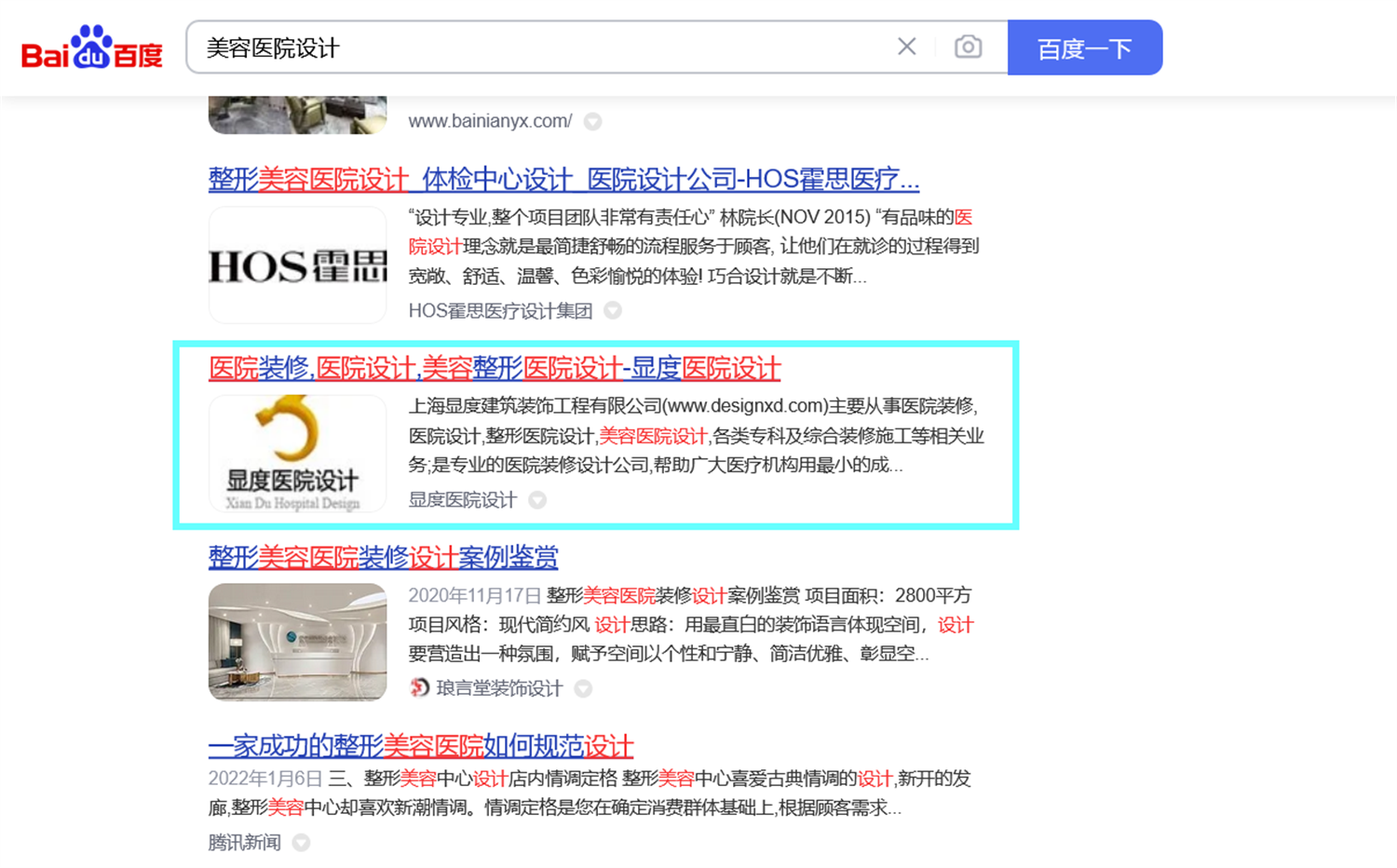Open the 一家成功的整形美容医院如何规范设计 result
The height and width of the screenshot is (868, 1397).
pos(420,746)
